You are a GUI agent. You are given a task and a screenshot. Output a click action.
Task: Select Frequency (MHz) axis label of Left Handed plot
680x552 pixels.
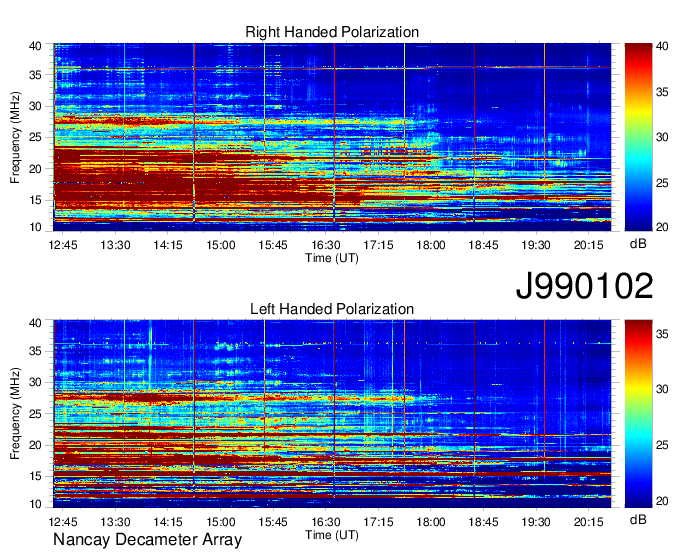[x=15, y=414]
